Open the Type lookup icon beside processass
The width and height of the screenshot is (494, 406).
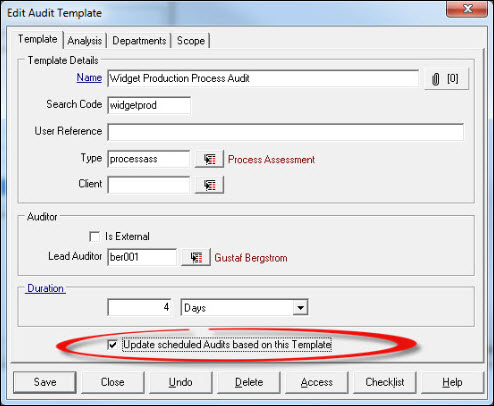[209, 159]
